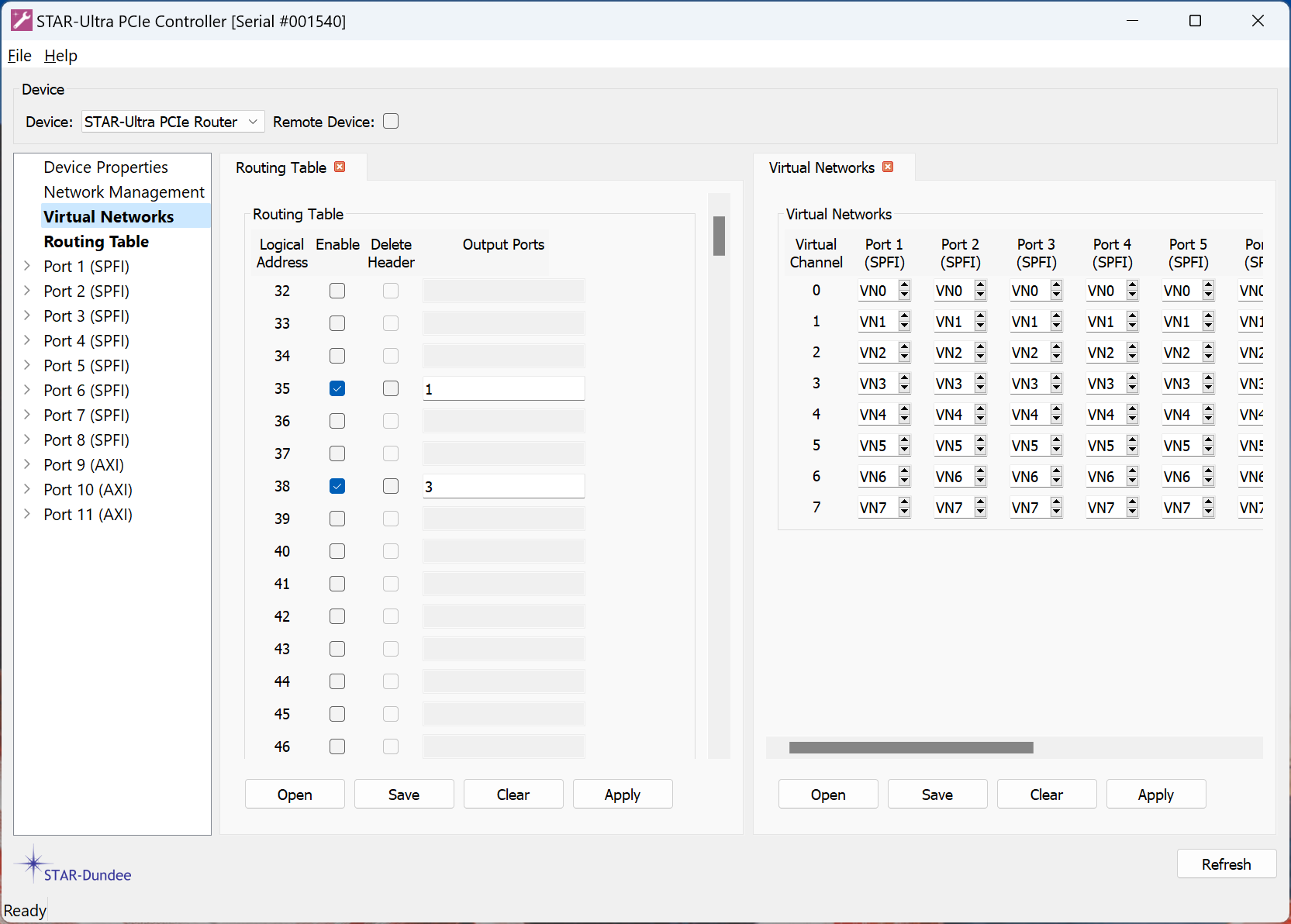Click Save in Routing Table panel
Screen dimensions: 1291x924
[404, 795]
